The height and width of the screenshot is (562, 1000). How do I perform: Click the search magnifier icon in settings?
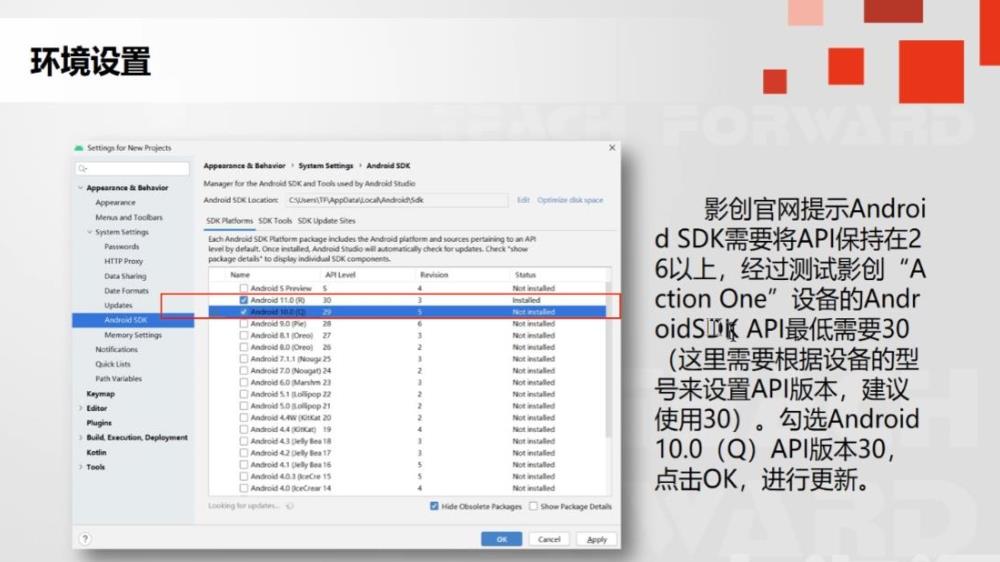(83, 168)
